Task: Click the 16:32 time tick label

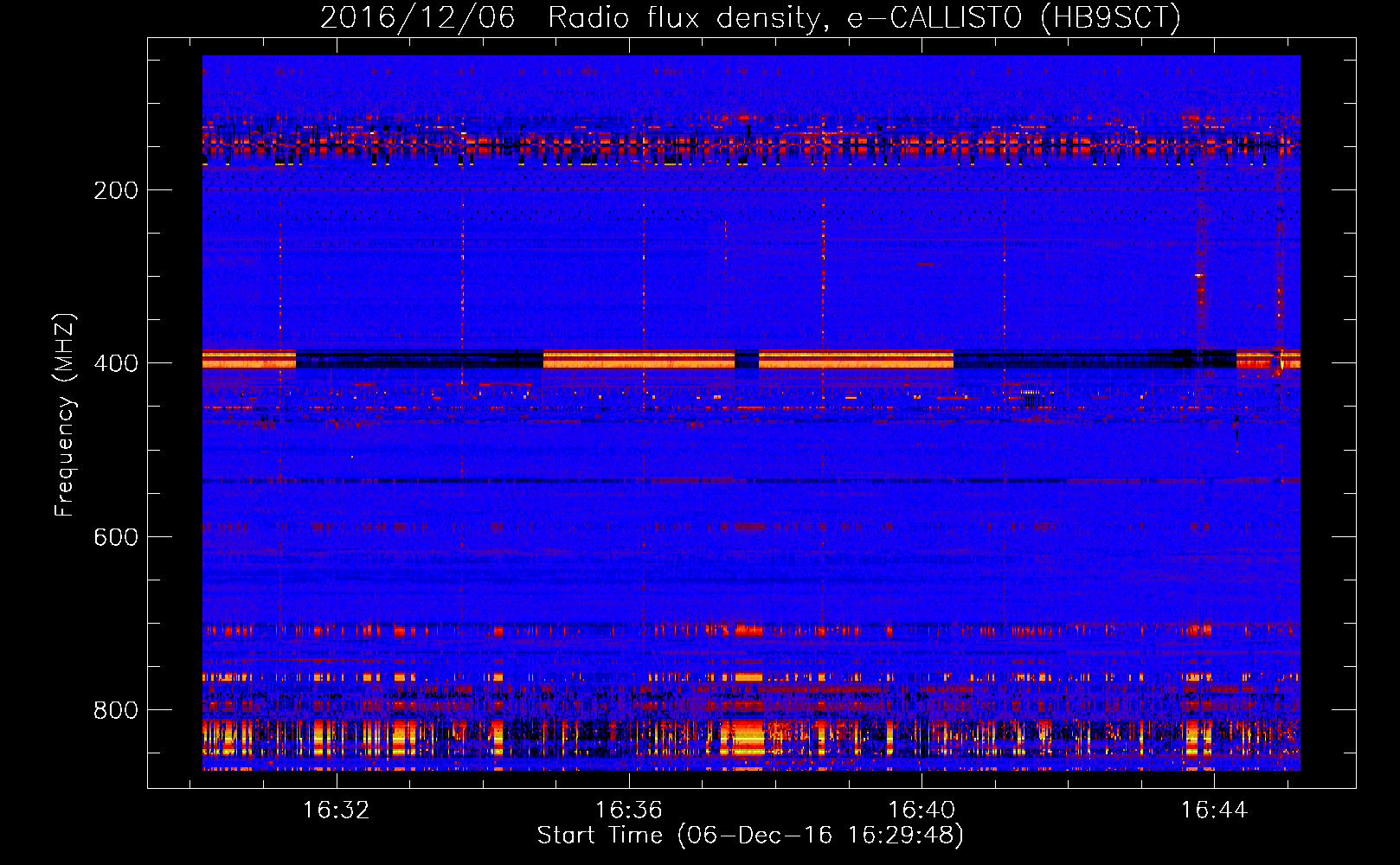Action: (x=336, y=810)
